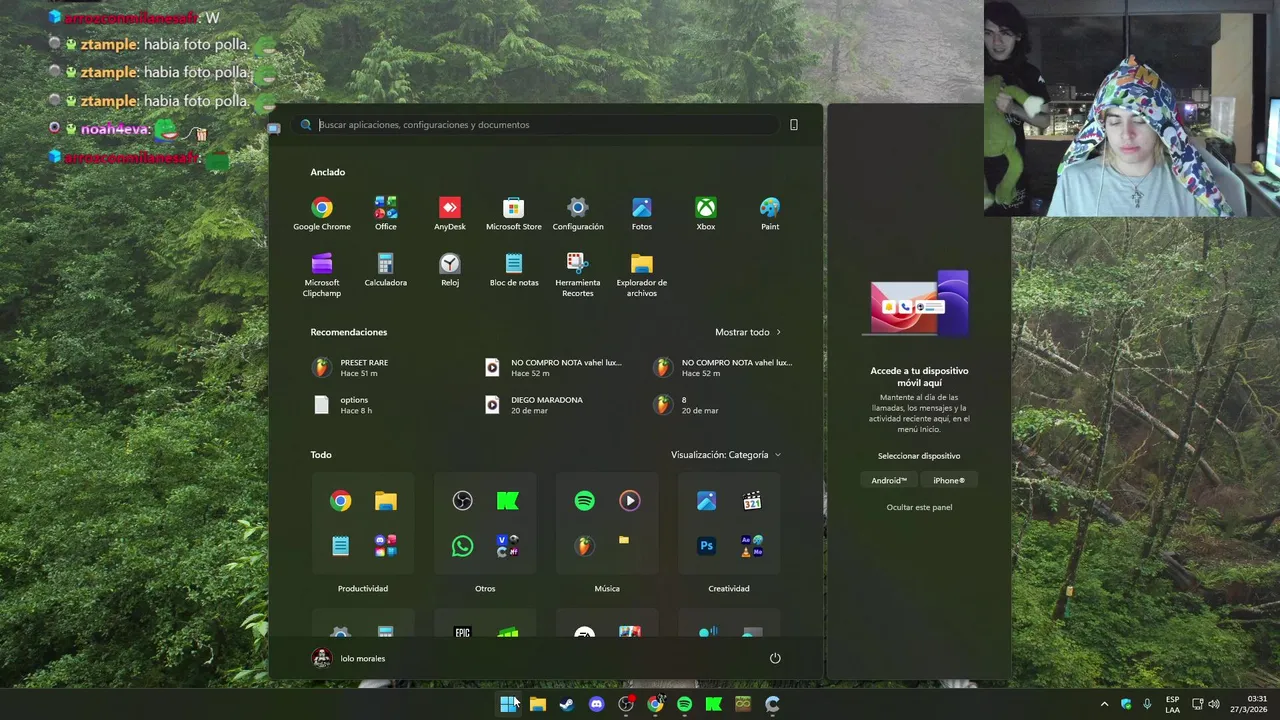The width and height of the screenshot is (1280, 720).
Task: Open the Kick app in Otros category
Action: (508, 501)
